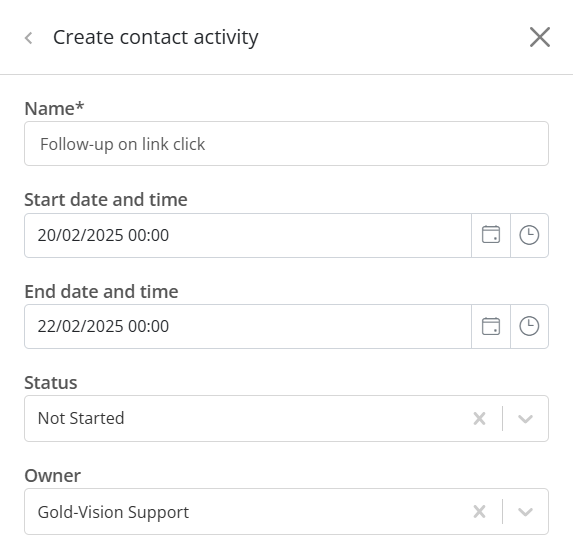573x558 pixels.
Task: Clear the Gold-Vision Support owner selection
Action: pos(479,512)
